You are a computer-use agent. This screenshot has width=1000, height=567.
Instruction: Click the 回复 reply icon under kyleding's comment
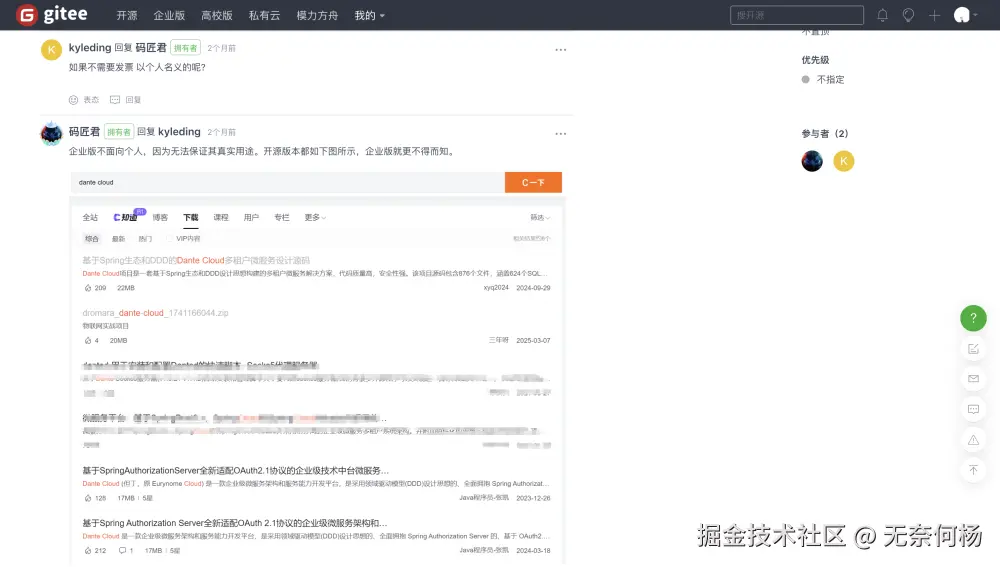(x=115, y=99)
